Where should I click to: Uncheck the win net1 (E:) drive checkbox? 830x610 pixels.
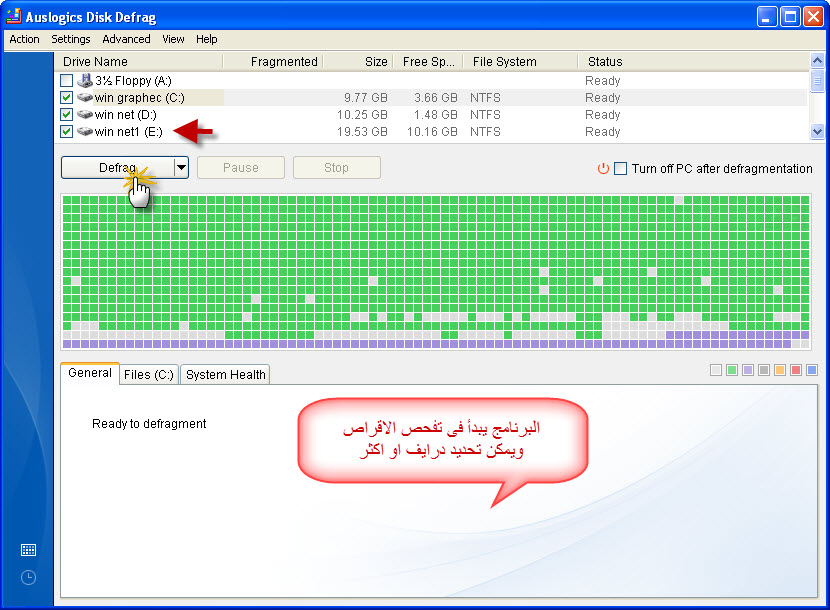[66, 131]
